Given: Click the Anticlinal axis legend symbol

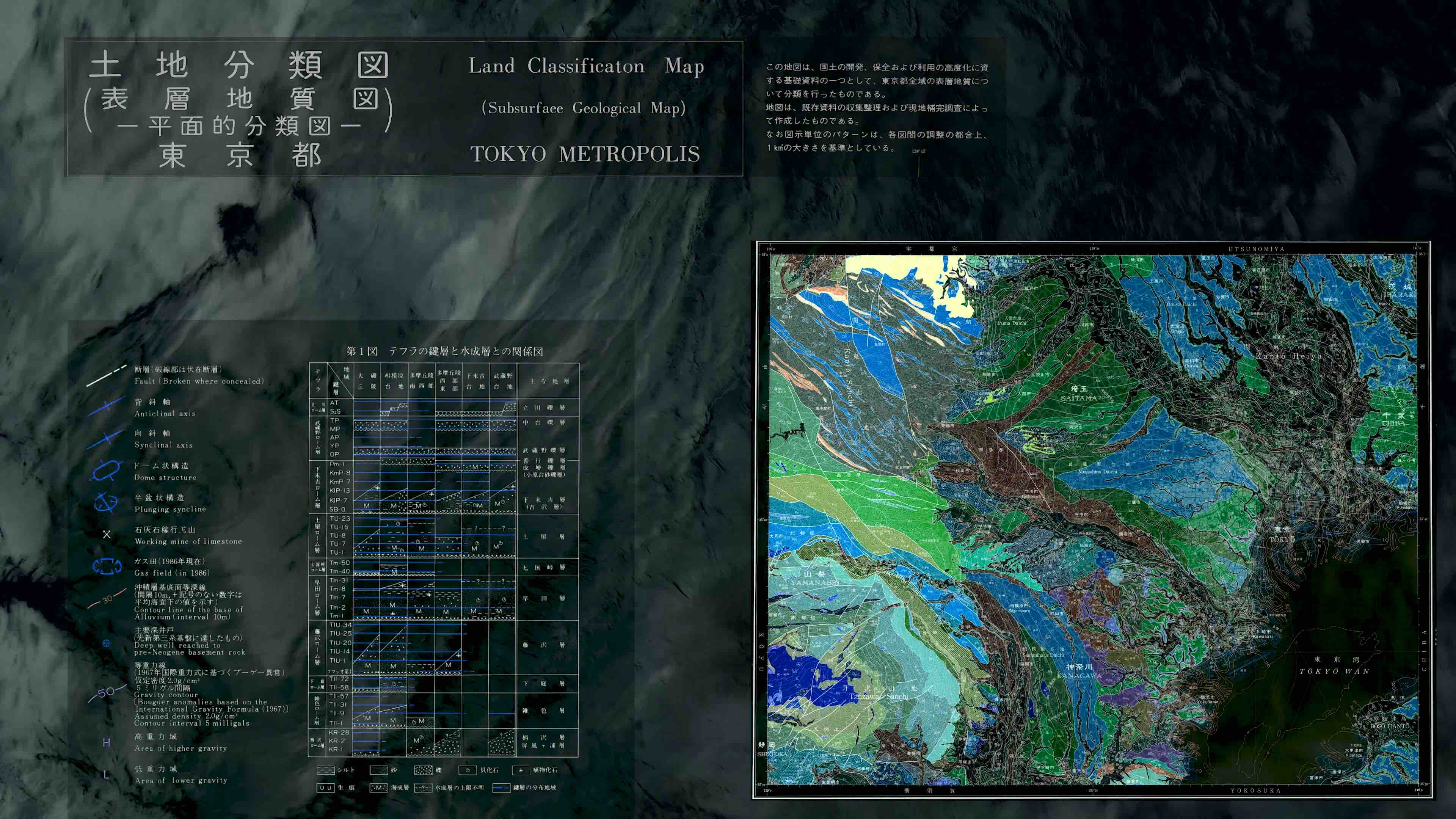Looking at the screenshot, I should click(106, 406).
